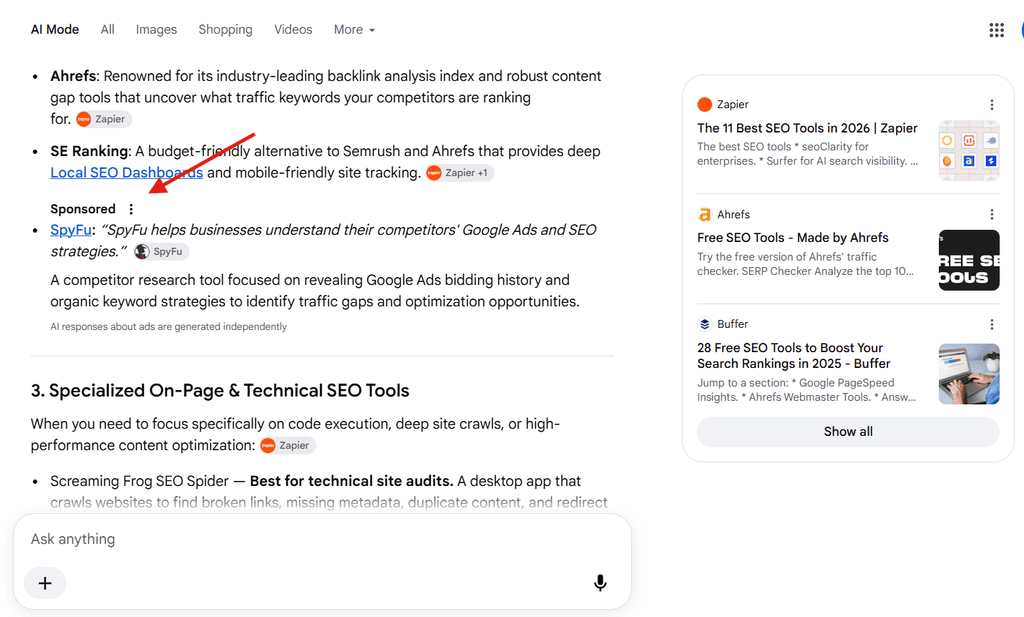Screen dimensions: 1024x617
Task: Click 'AI responses about ads are generated independently' note
Action: coord(168,326)
